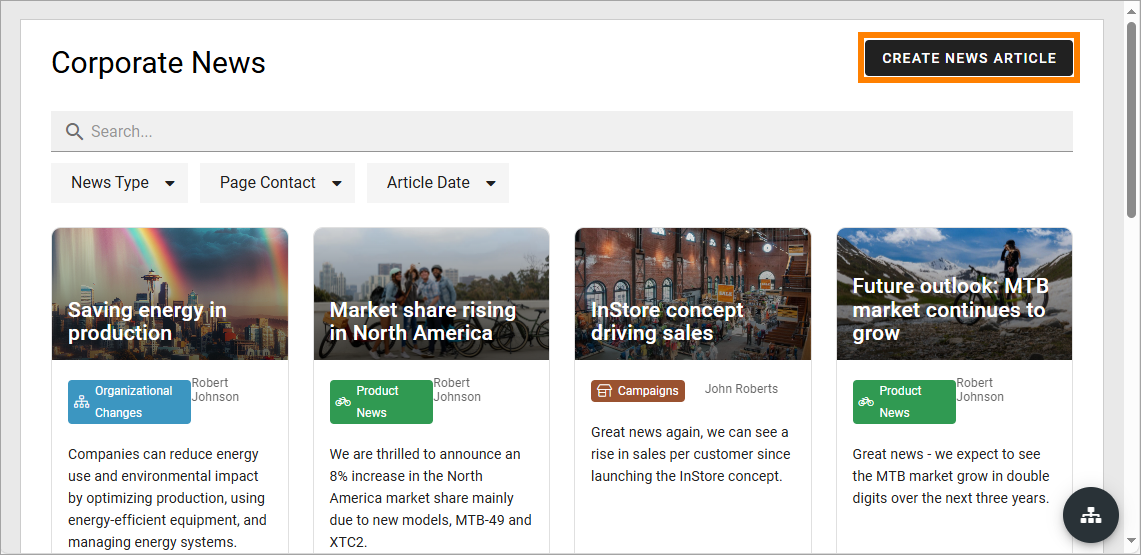Screen dimensions: 1141x555
Task: Click the scrollbar down arrow
Action: [1132, 540]
